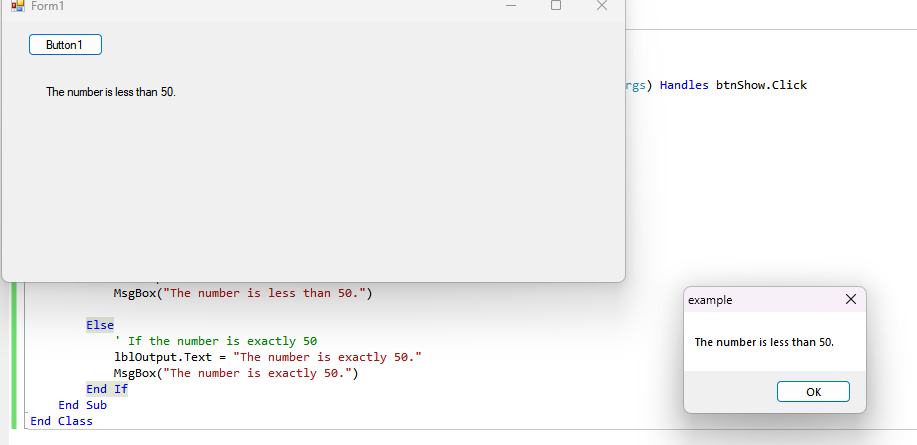Click the Form1 window title text
Image resolution: width=917 pixels, height=445 pixels.
click(x=47, y=6)
